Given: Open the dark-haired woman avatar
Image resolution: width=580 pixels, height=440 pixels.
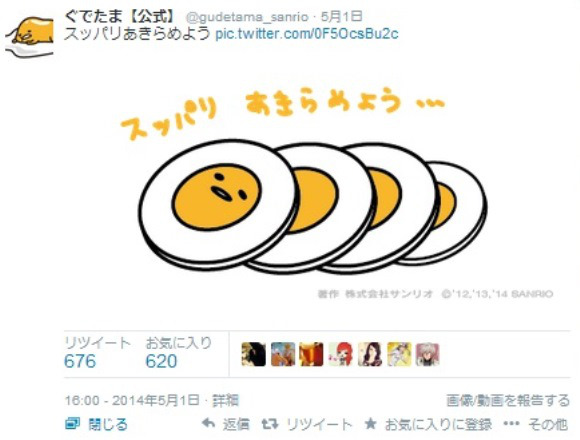Looking at the screenshot, I should [x=370, y=354].
